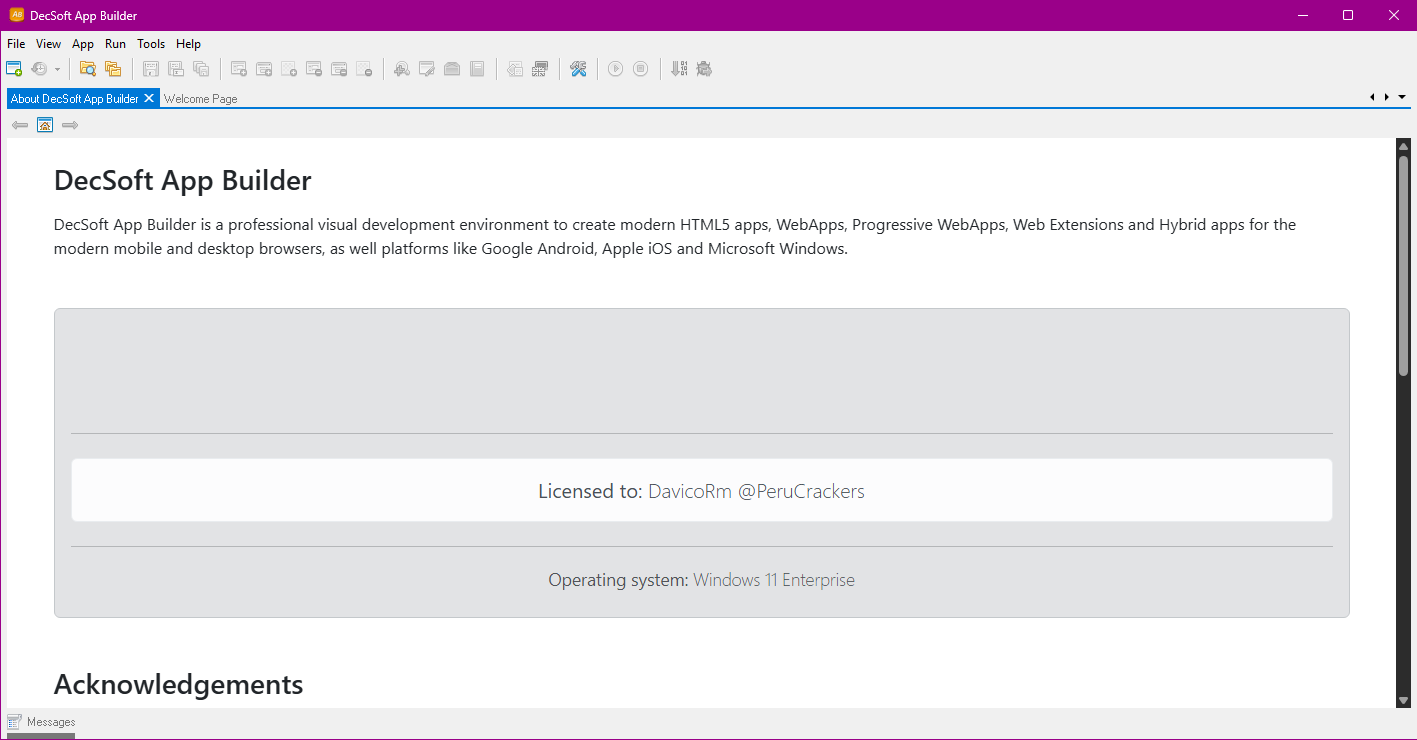Screen dimensions: 1417x740
Task: Click the open box toolbar icon
Action: 452,69
